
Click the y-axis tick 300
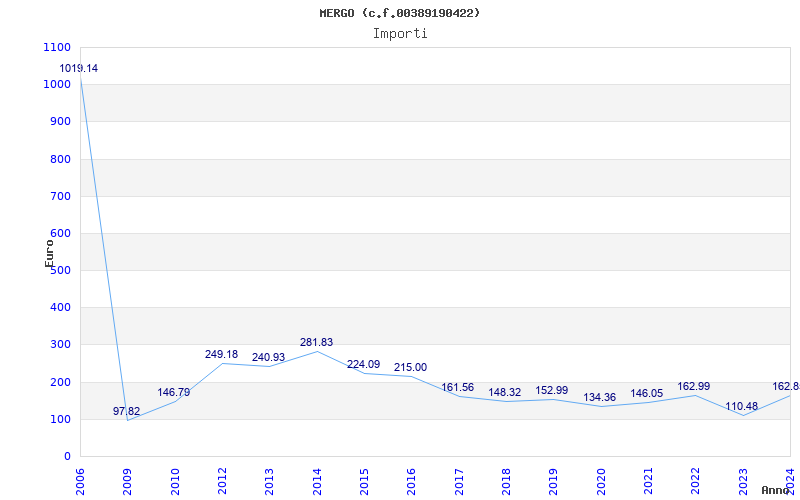click(60, 345)
